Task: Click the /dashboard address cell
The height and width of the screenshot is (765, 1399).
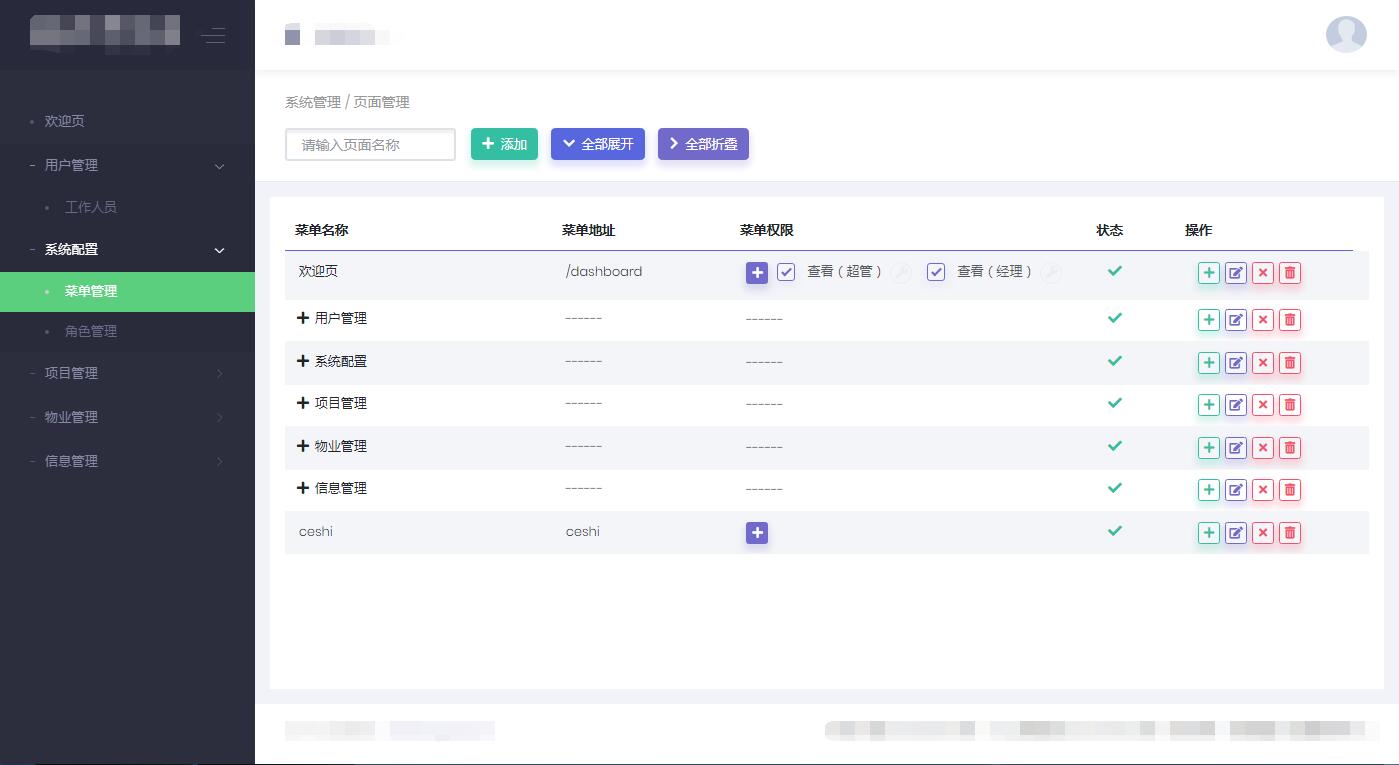Action: (604, 271)
